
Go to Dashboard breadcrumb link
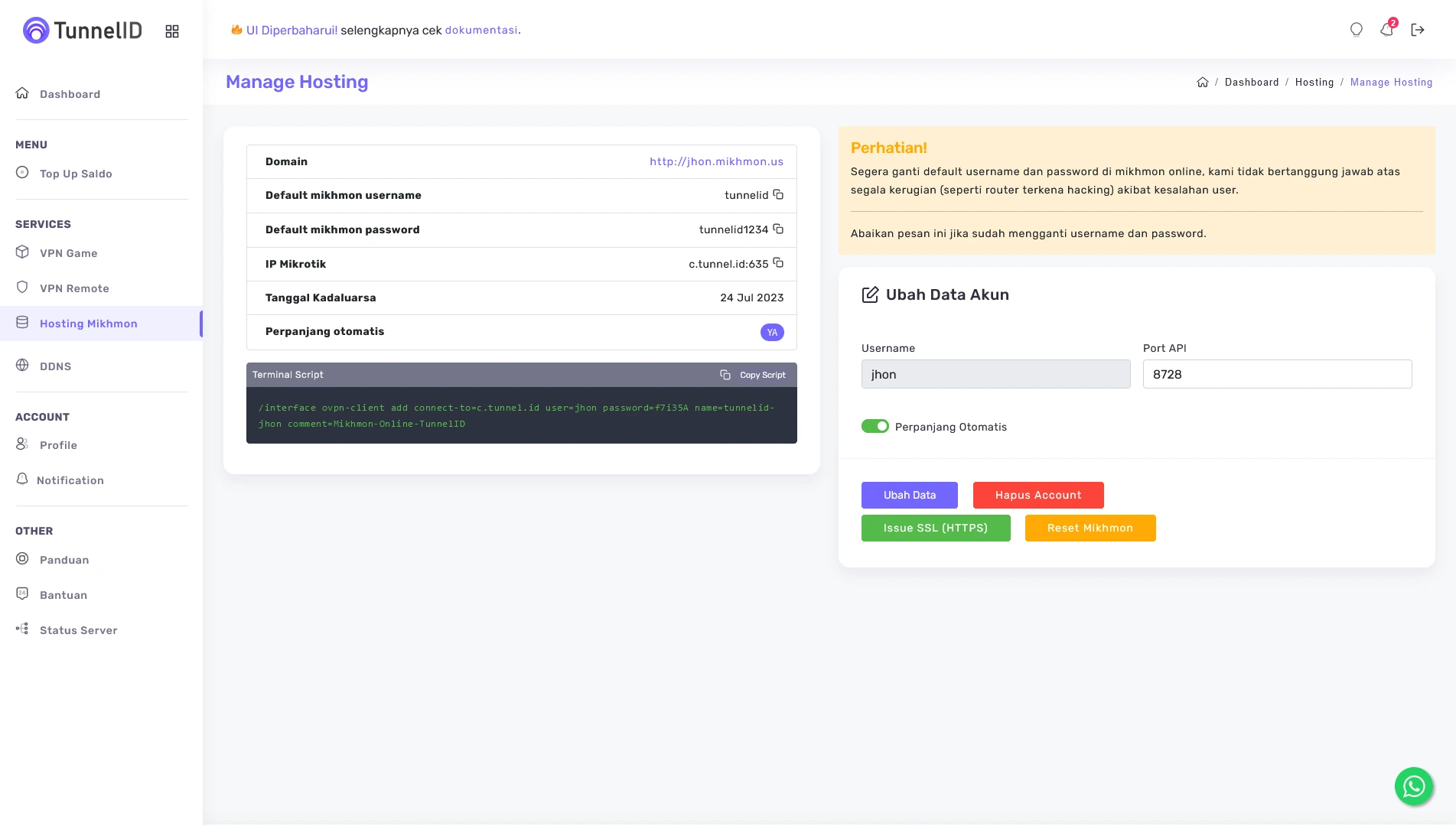(1252, 82)
